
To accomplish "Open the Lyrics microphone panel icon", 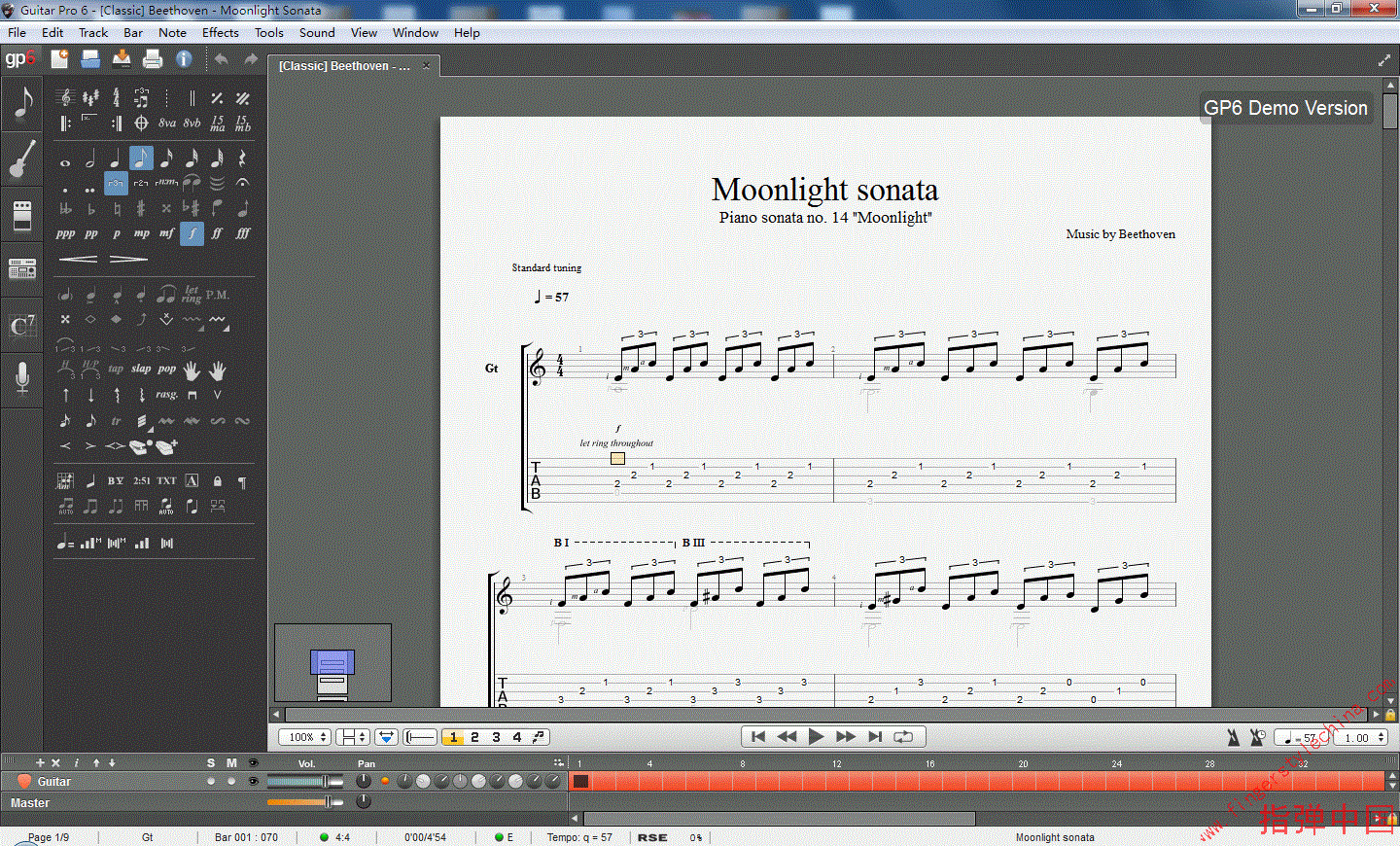I will tap(22, 378).
